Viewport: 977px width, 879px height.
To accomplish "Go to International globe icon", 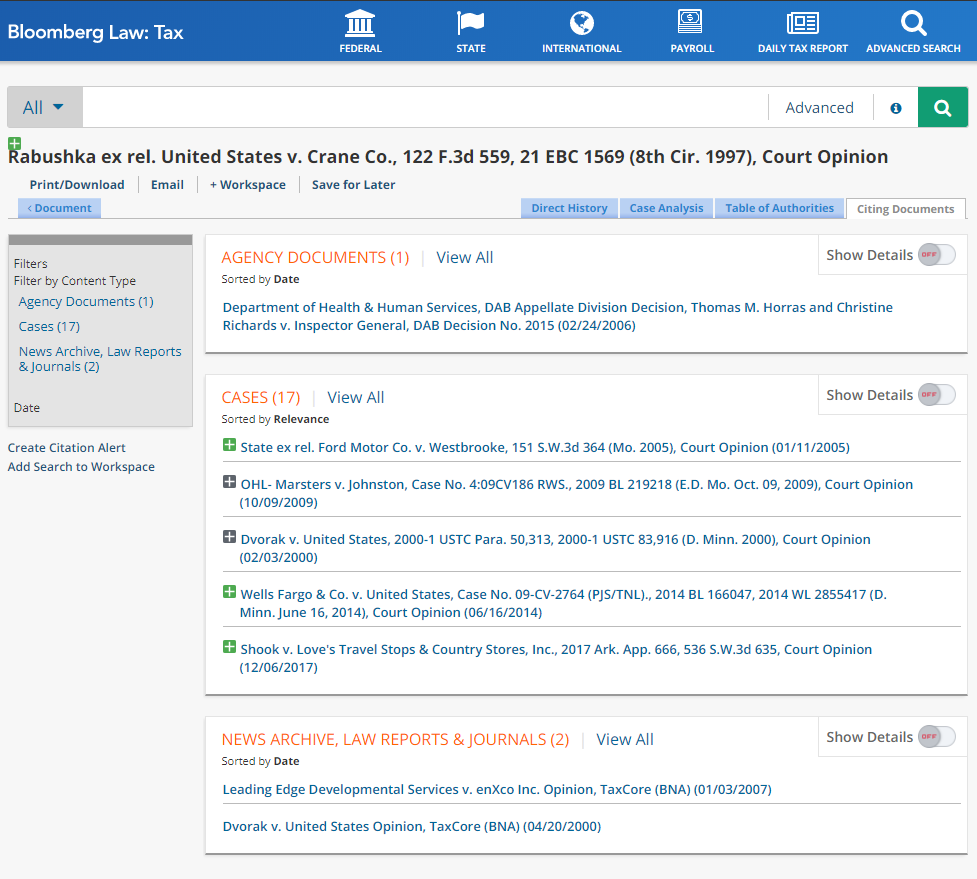I will [x=581, y=23].
